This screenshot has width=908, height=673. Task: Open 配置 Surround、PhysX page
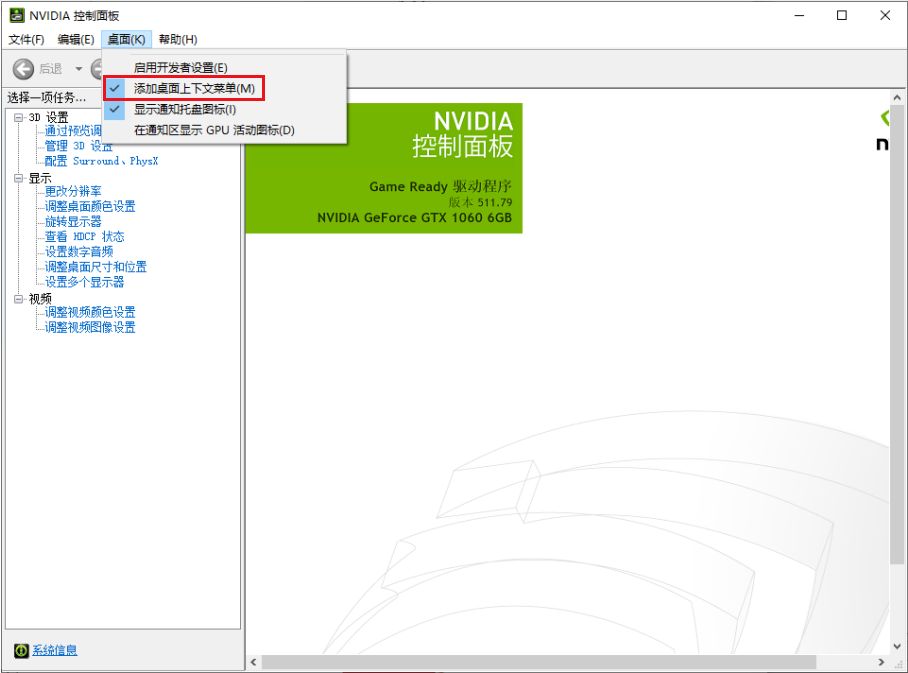pos(101,161)
